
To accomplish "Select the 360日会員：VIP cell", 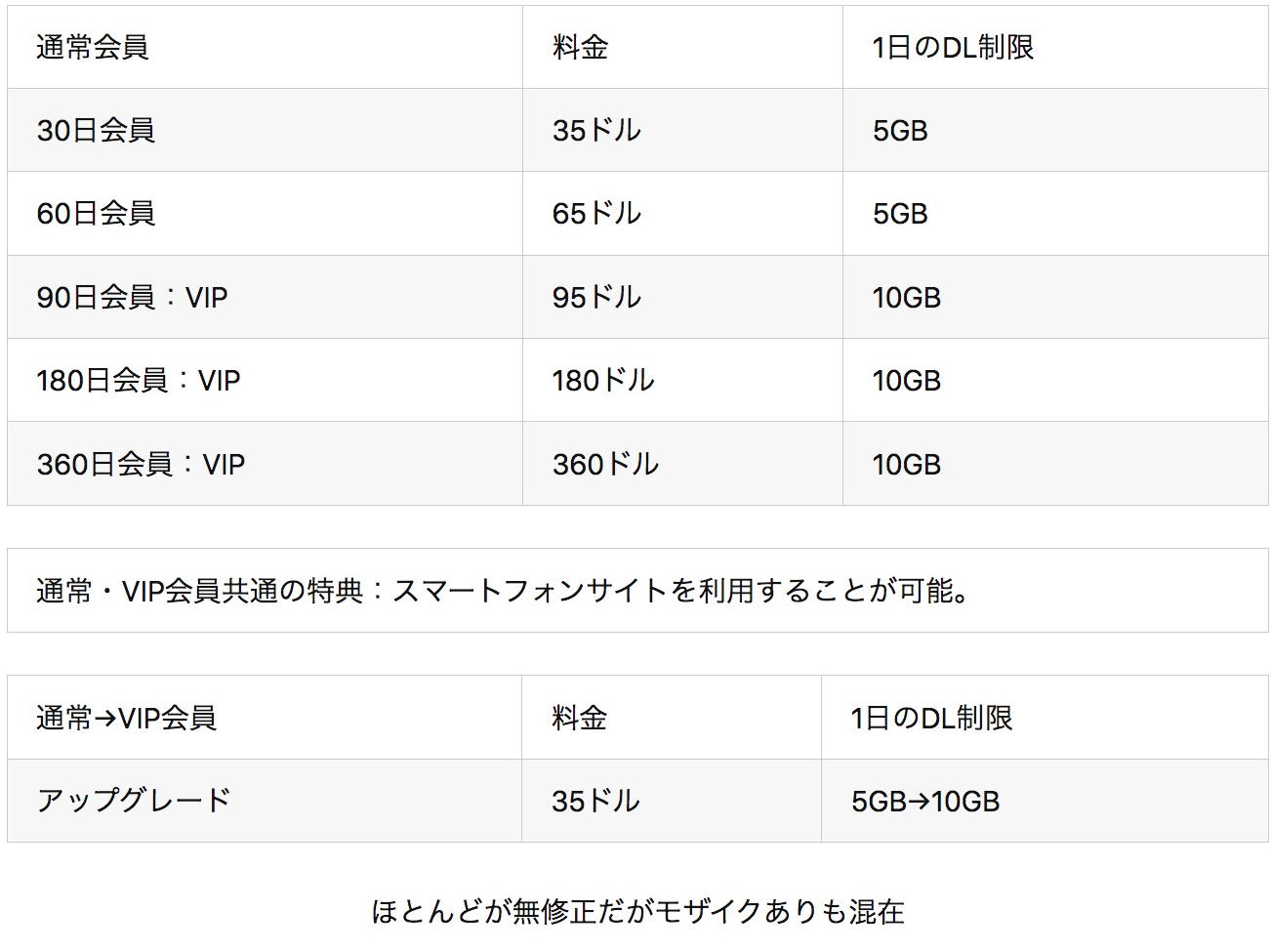I will tap(265, 463).
